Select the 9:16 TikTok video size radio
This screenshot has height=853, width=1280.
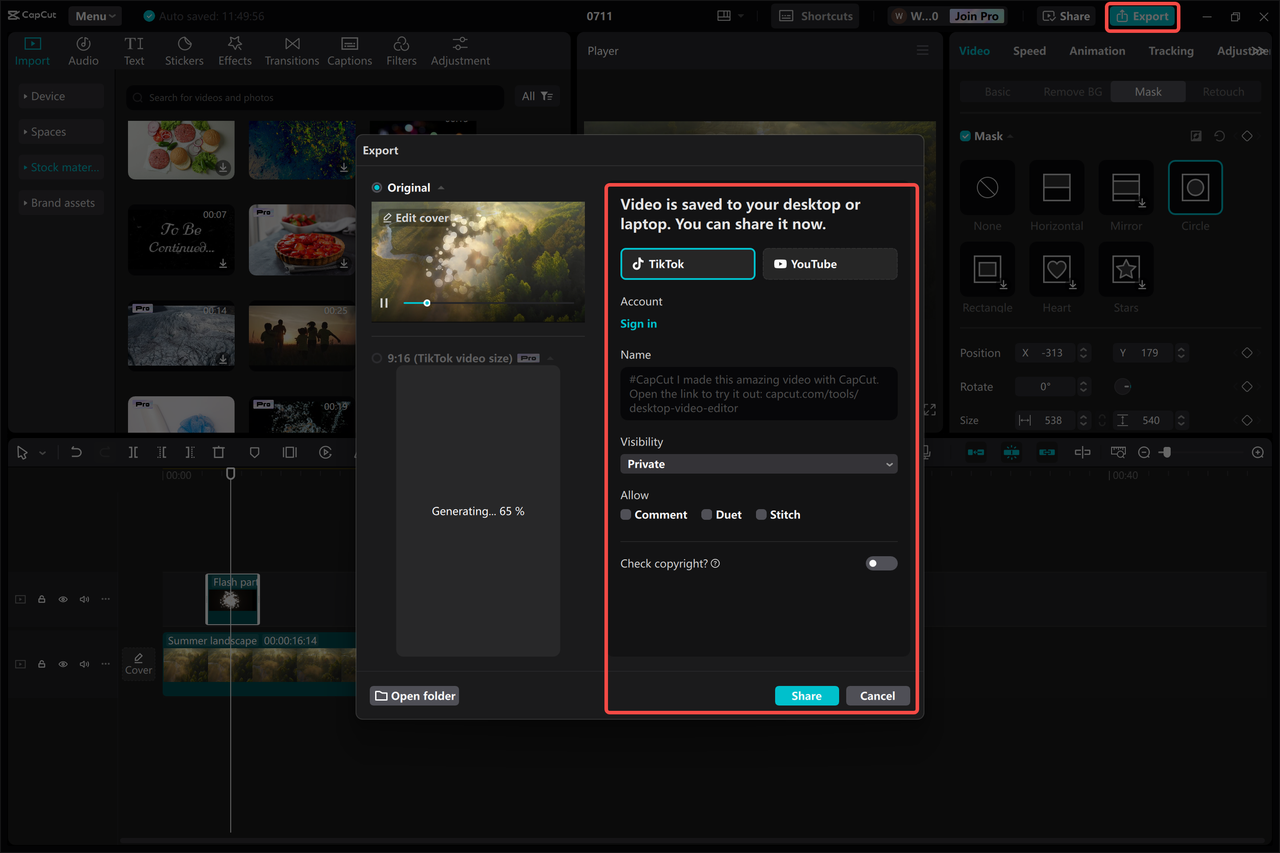[377, 358]
